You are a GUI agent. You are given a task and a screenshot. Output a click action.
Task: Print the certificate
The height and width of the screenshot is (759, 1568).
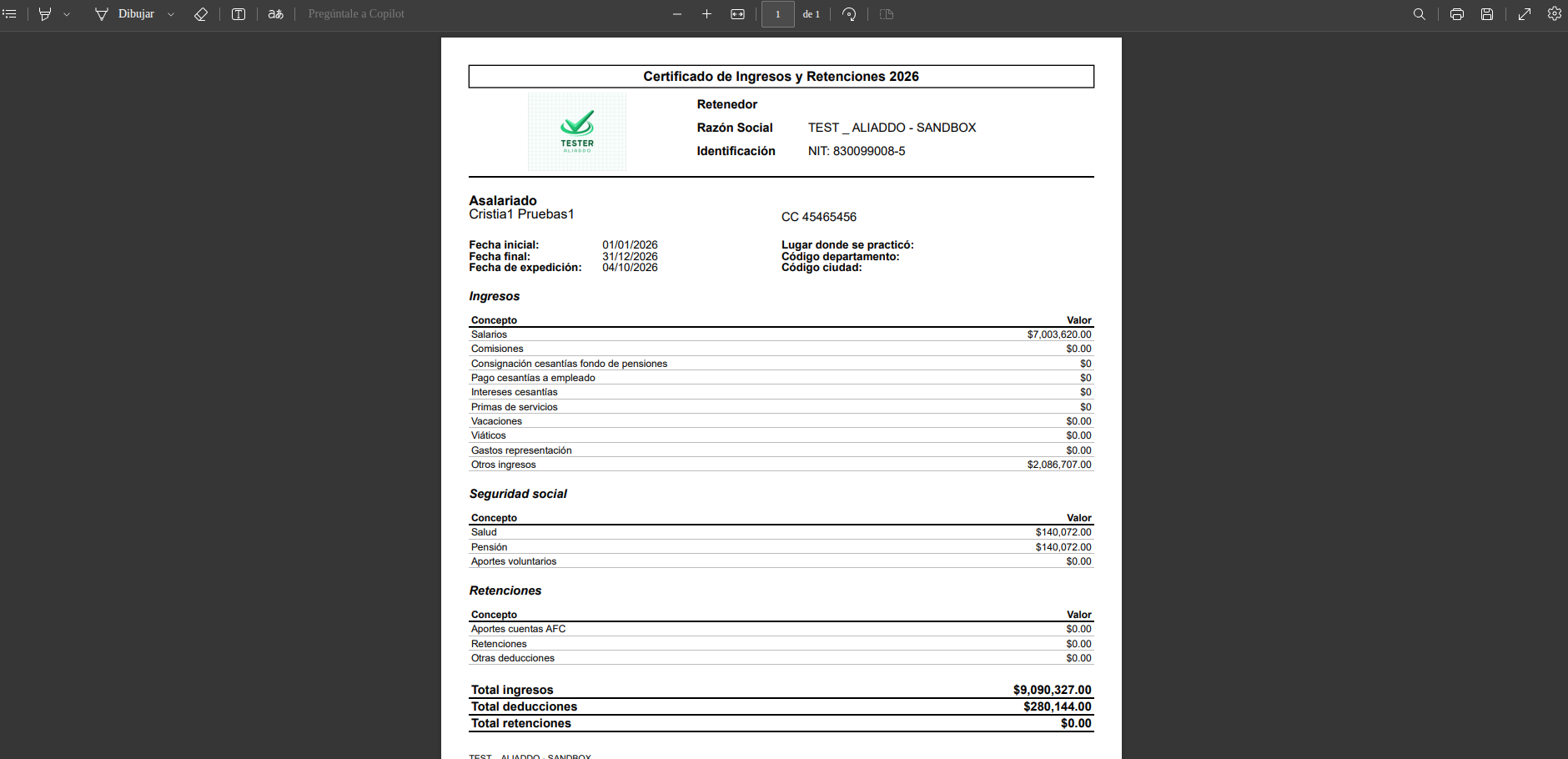coord(1457,14)
